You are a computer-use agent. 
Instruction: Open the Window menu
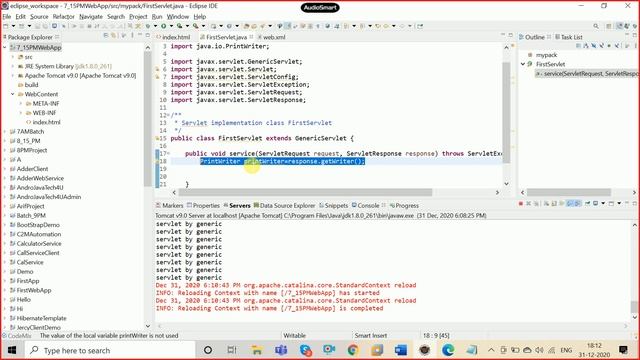click(x=178, y=17)
